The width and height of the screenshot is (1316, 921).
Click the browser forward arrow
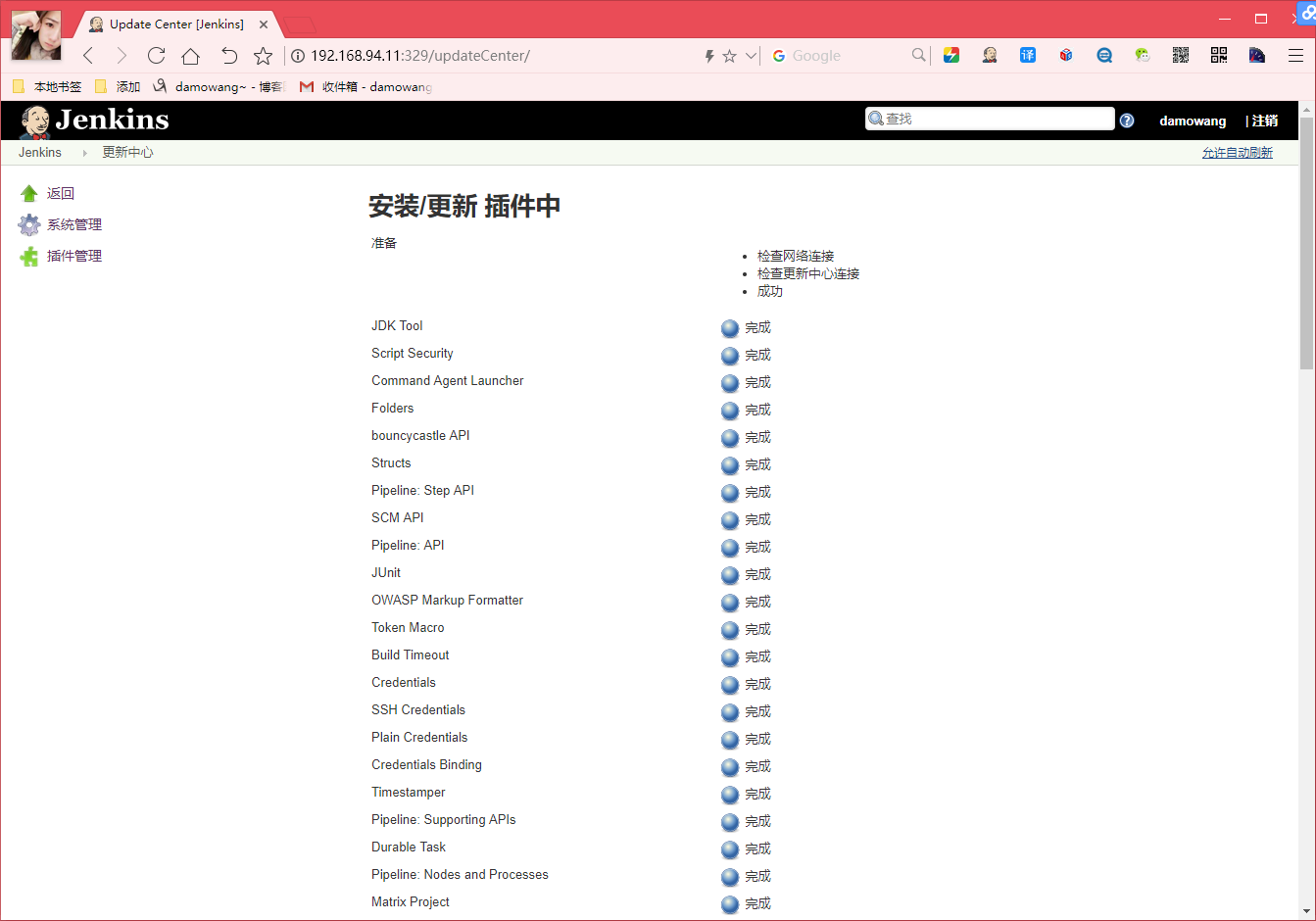click(x=122, y=56)
